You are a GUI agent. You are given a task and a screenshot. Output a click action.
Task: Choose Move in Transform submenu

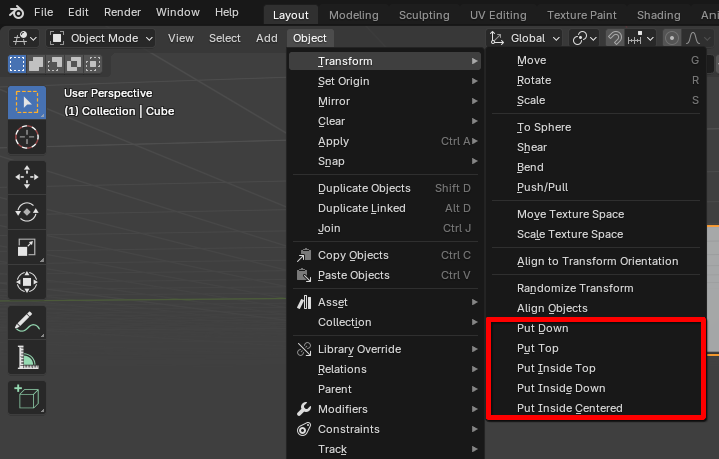point(596,60)
